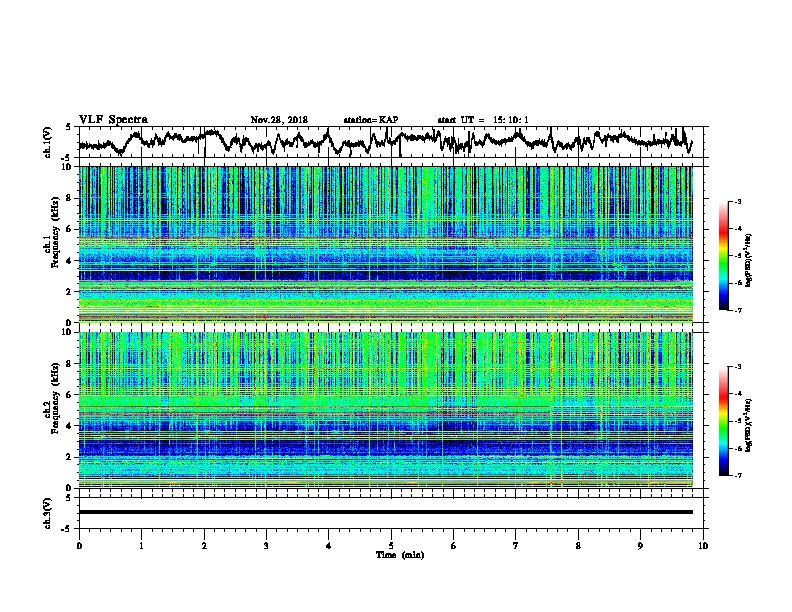Click inside the ch.1 spectrogram panel
792x612 pixels.
(386, 244)
